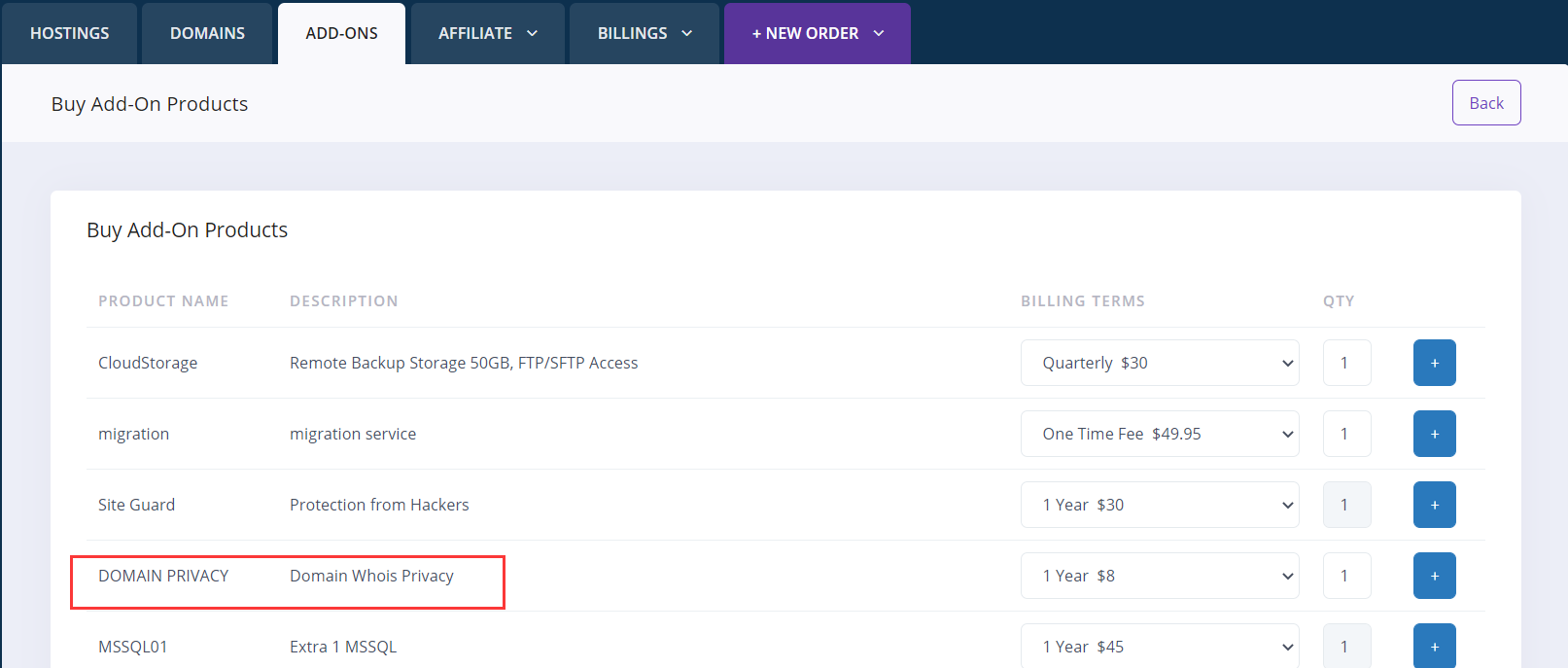
Task: Click the + NEW ORDER button
Action: coord(817,33)
